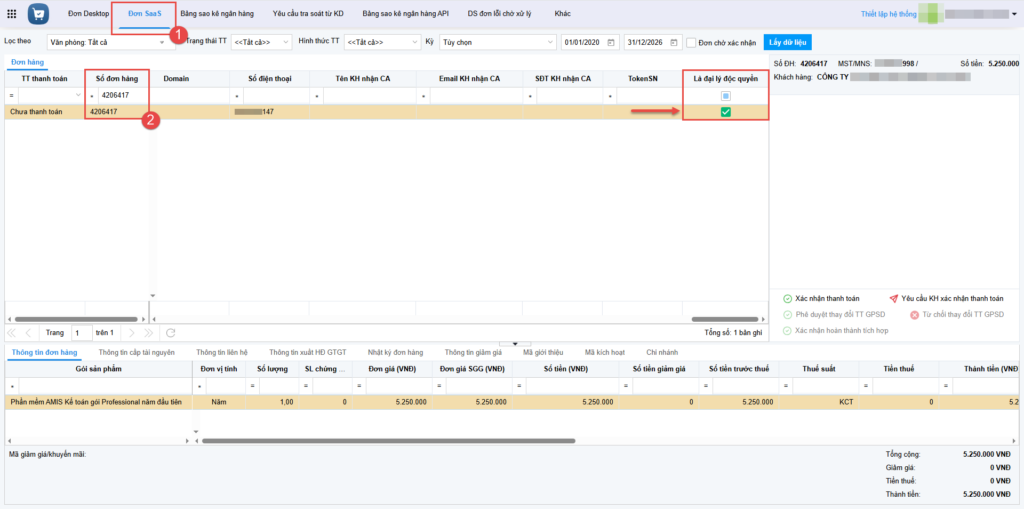Toggle the Đơn chờ xác nhận checkbox

coord(691,43)
